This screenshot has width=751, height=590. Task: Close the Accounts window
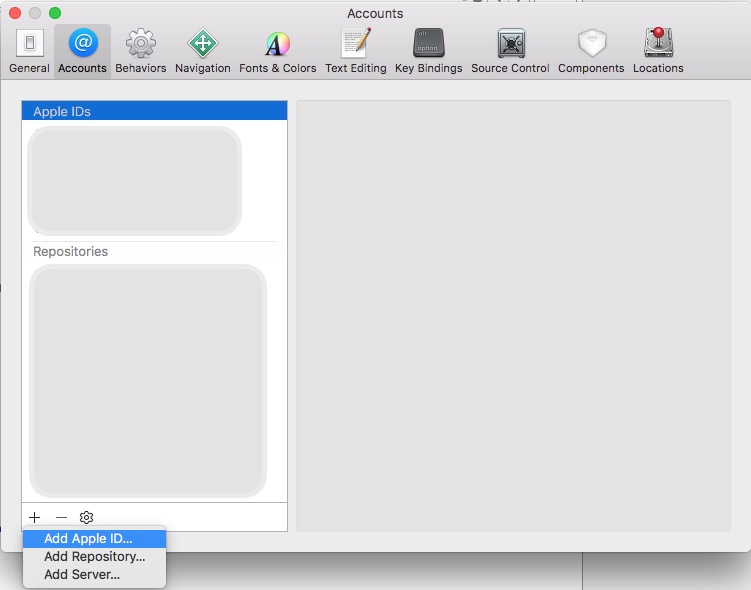click(x=15, y=13)
